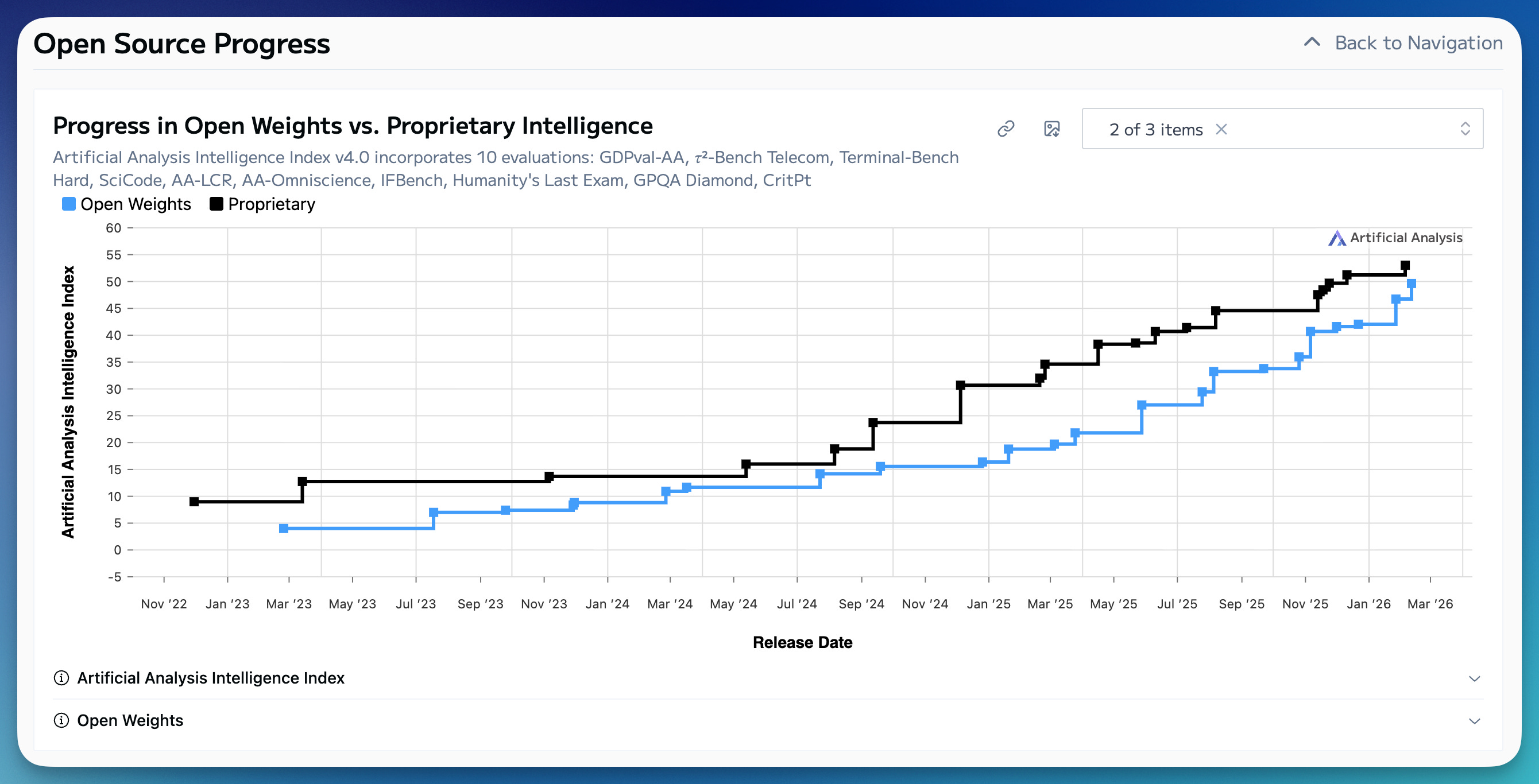Click the black Proprietary legend swatch
Screen dimensions: 1539x784
pos(216,204)
